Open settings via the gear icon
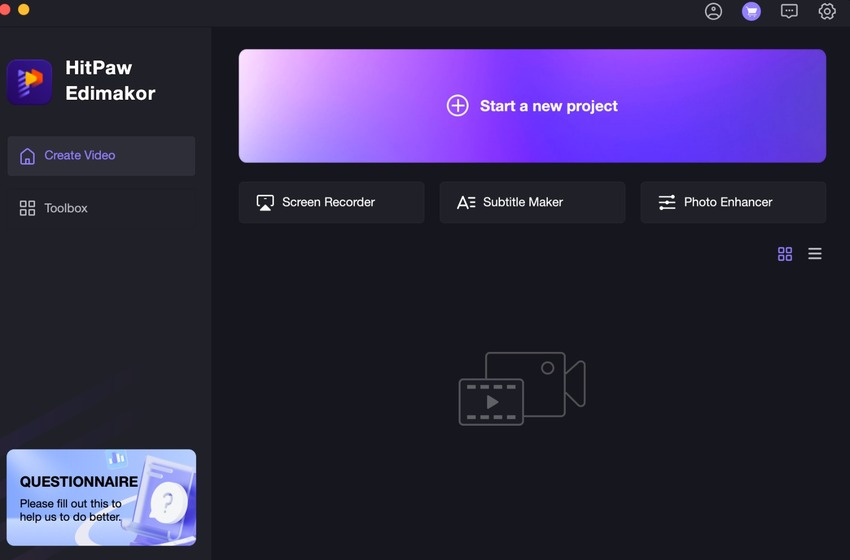 pyautogui.click(x=827, y=11)
